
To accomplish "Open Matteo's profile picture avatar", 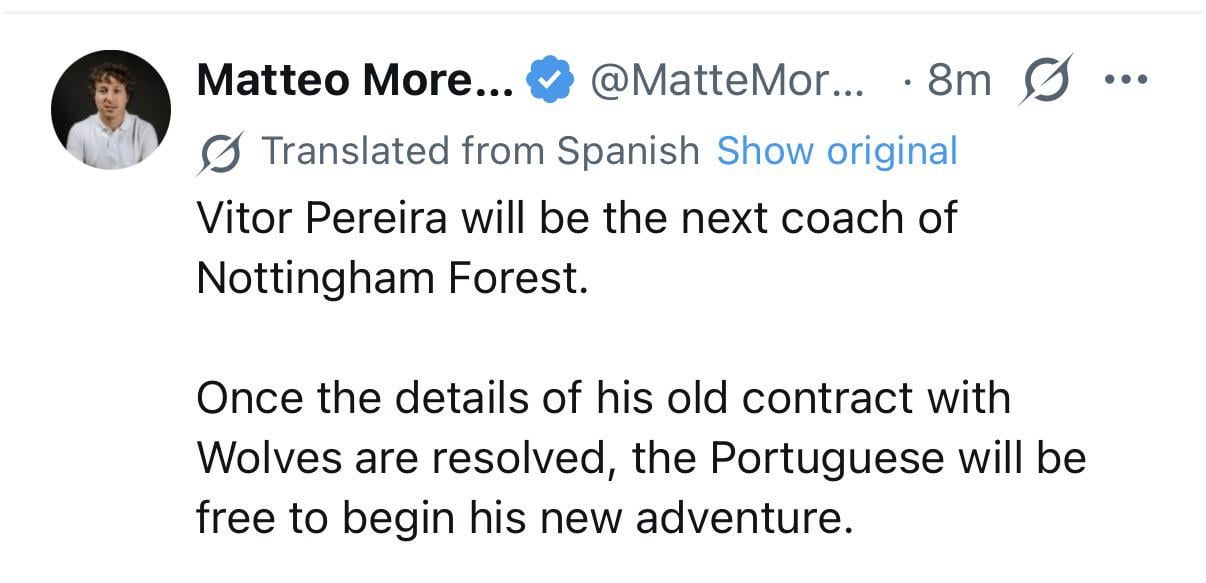I will [x=111, y=109].
